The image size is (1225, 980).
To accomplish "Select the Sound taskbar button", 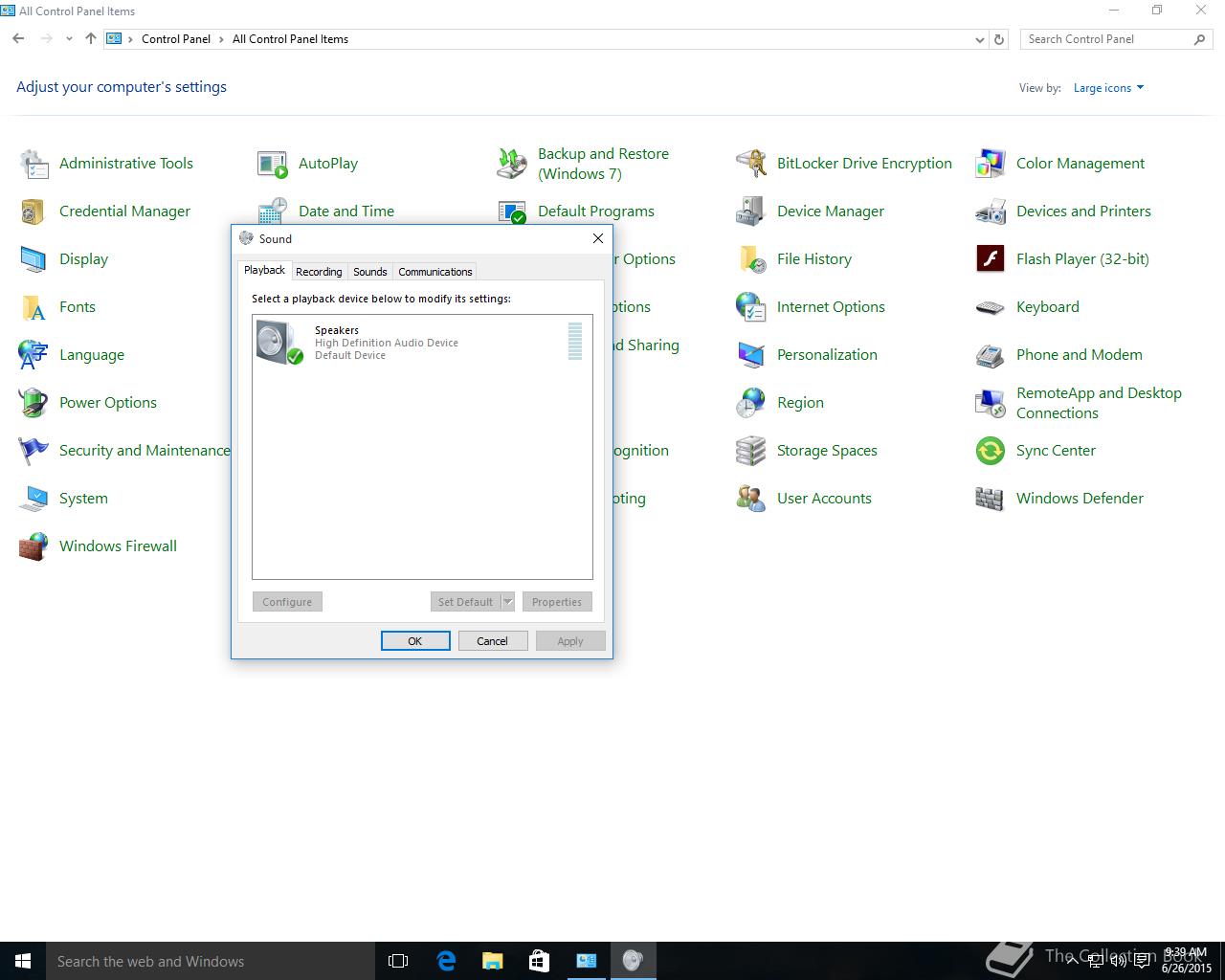I will (633, 961).
